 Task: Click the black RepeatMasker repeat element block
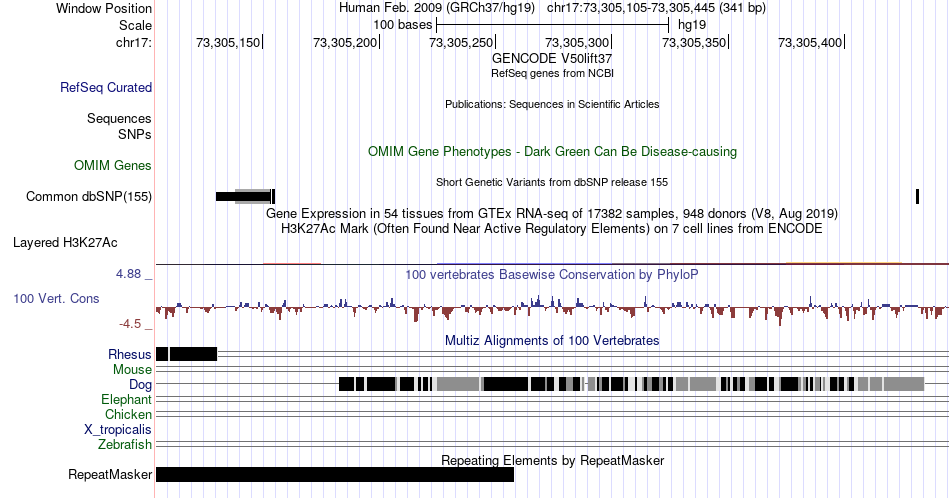pos(335,474)
